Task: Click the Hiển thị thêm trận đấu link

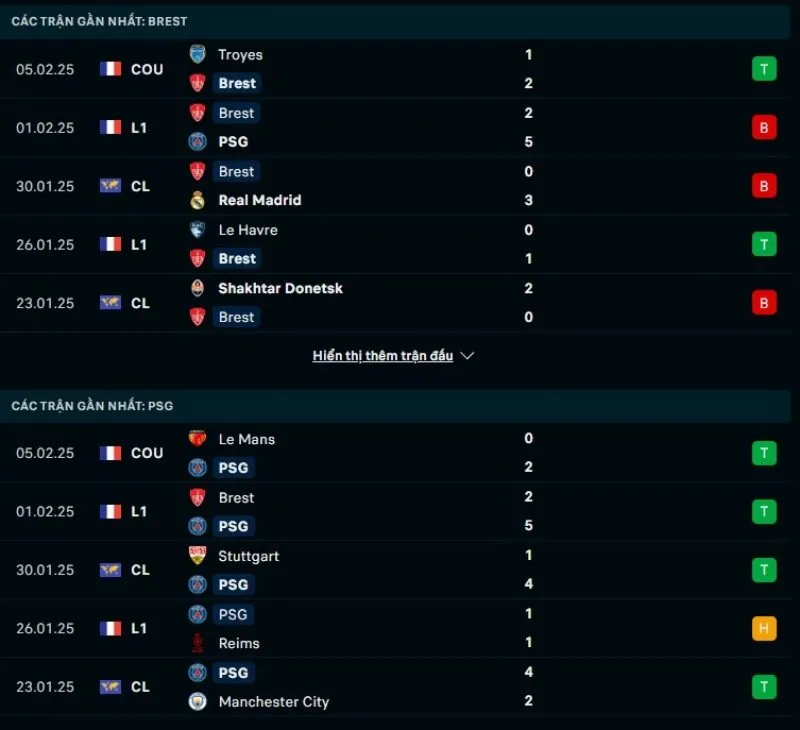Action: pos(383,355)
